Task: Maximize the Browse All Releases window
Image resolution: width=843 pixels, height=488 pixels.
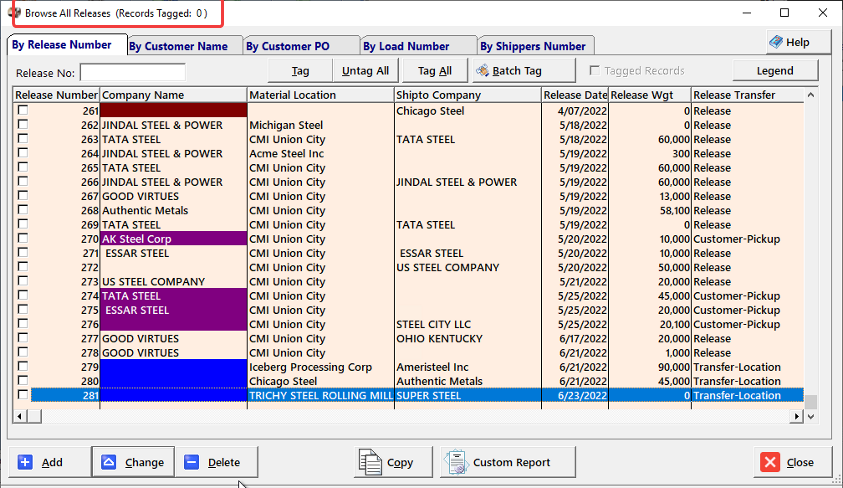Action: pyautogui.click(x=784, y=13)
